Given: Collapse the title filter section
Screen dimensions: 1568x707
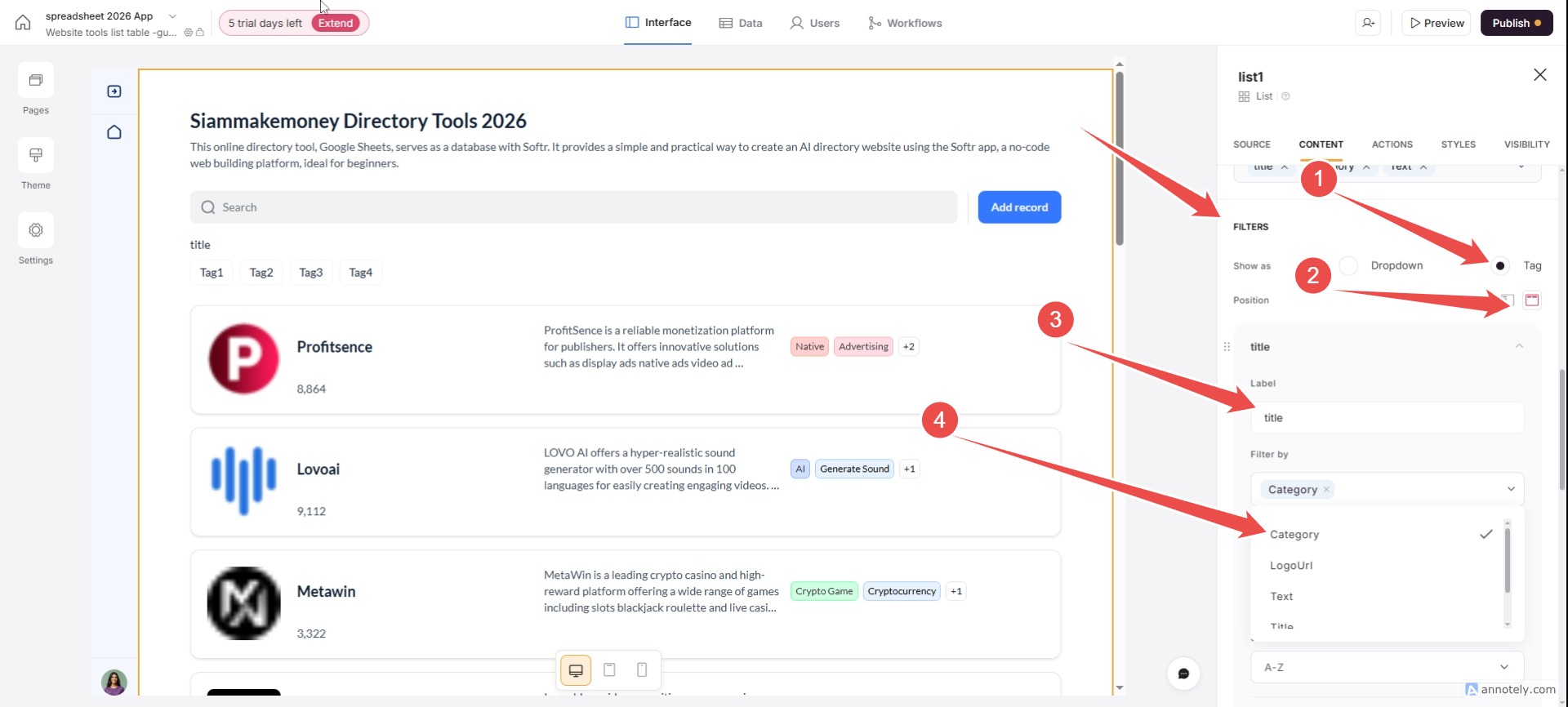Looking at the screenshot, I should [x=1519, y=347].
